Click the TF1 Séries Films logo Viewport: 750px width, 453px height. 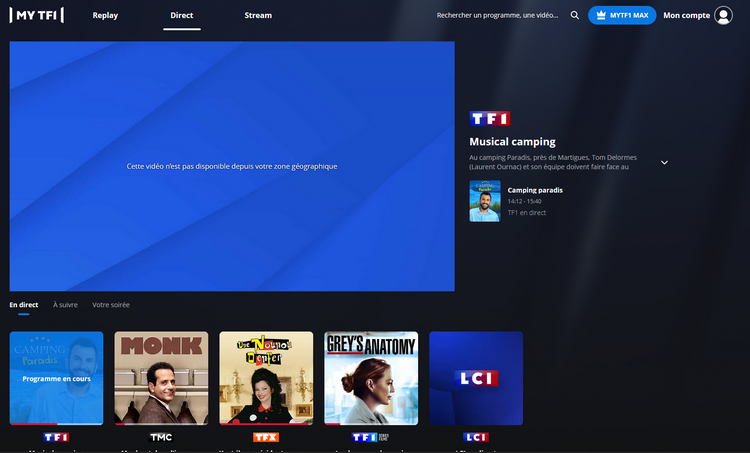[371, 437]
